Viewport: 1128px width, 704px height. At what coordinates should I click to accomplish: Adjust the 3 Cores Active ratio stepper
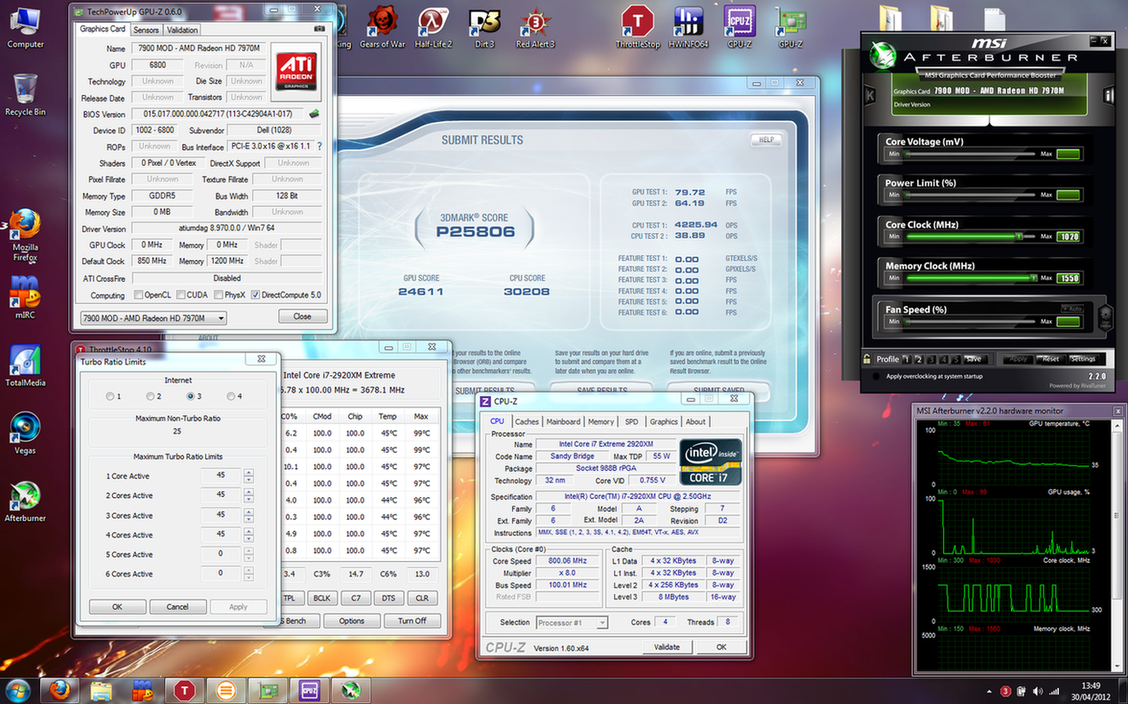tap(248, 515)
